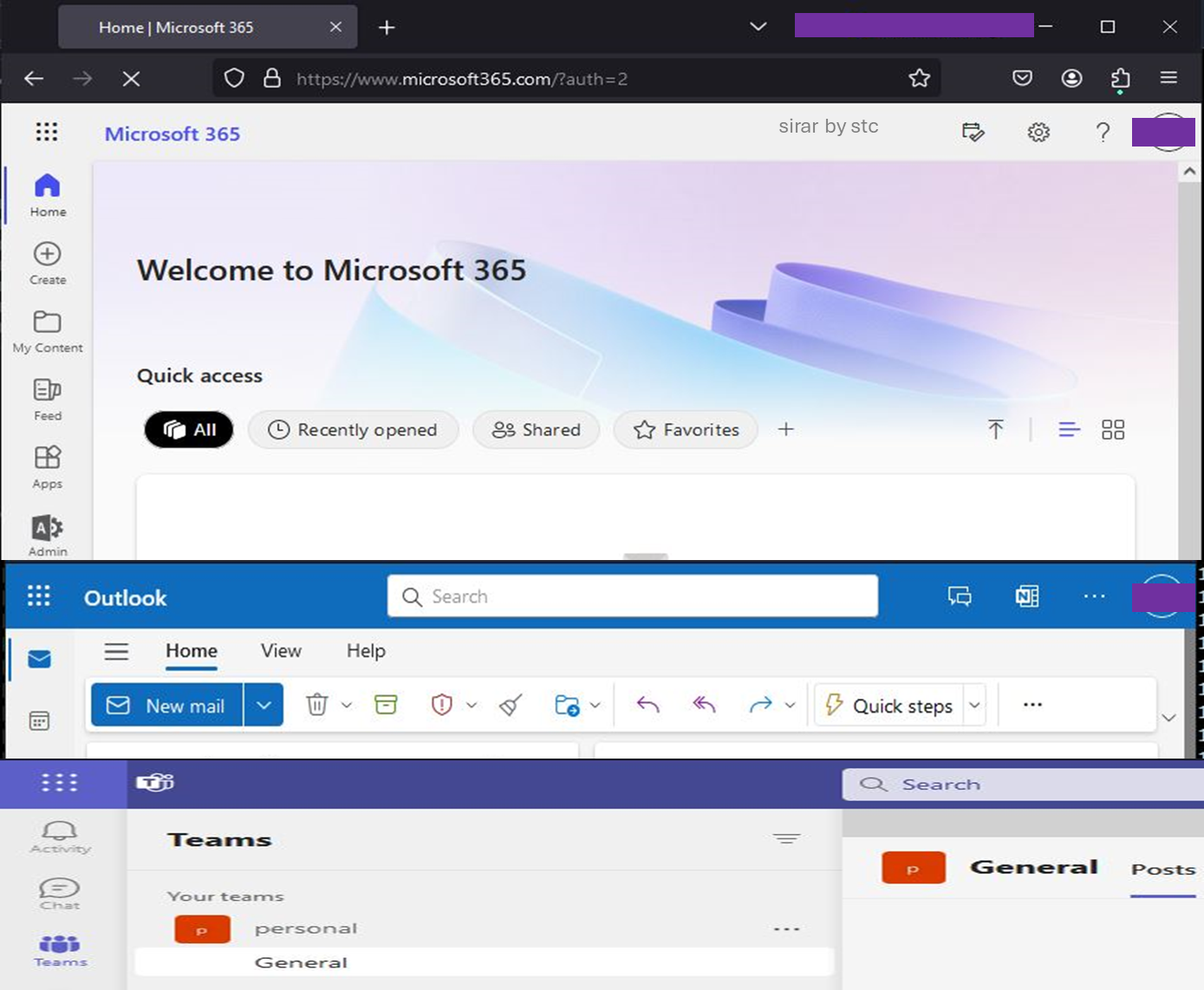Screen dimensions: 1204x990
Task: Click the Report shield icon in Outlook
Action: pyautogui.click(x=442, y=705)
